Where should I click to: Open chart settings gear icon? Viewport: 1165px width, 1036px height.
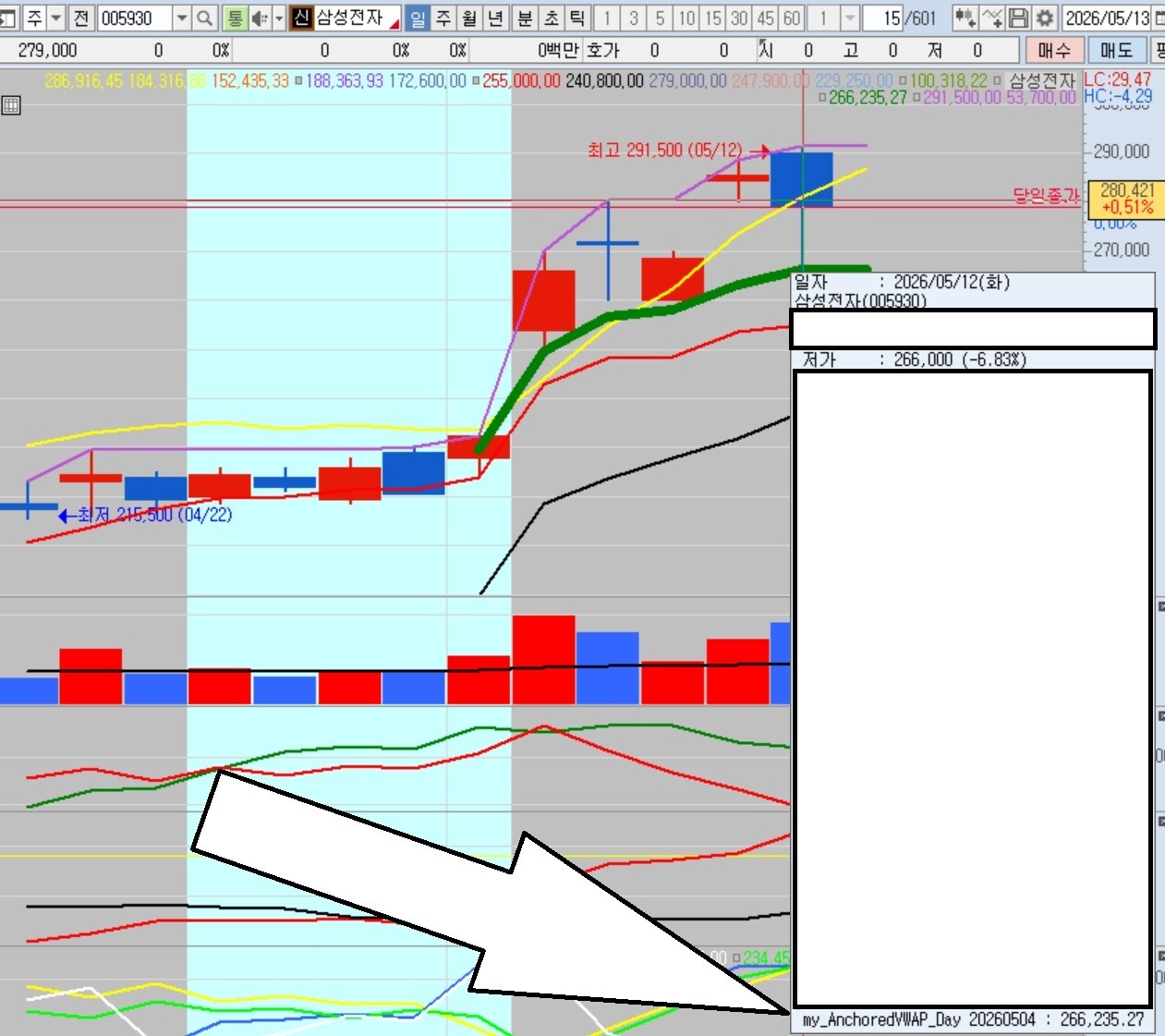pyautogui.click(x=1045, y=18)
